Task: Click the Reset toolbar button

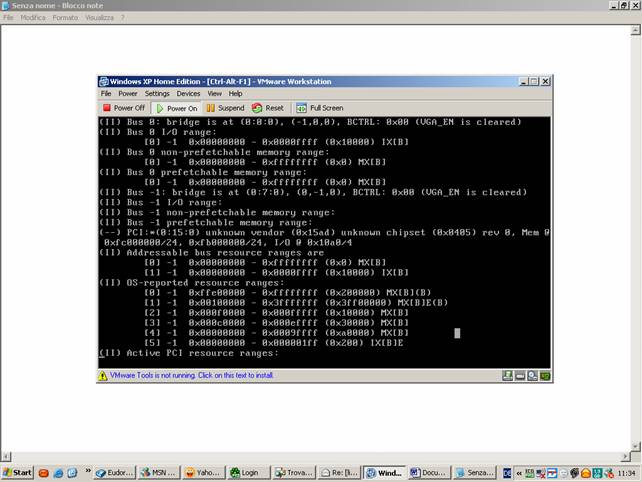Action: coord(268,108)
